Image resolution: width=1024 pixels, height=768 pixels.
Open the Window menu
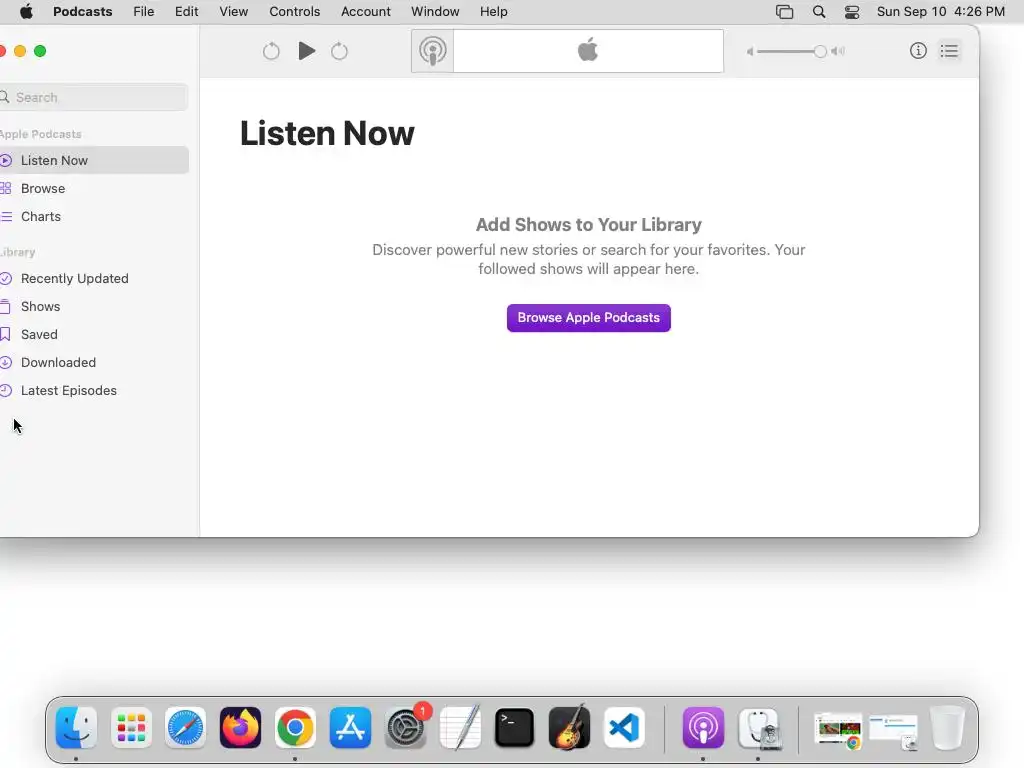(435, 12)
